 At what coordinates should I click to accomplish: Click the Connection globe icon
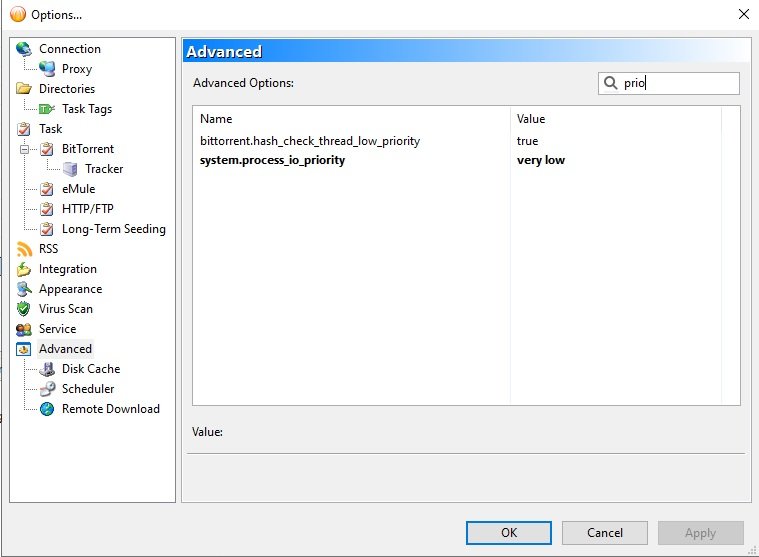(24, 49)
